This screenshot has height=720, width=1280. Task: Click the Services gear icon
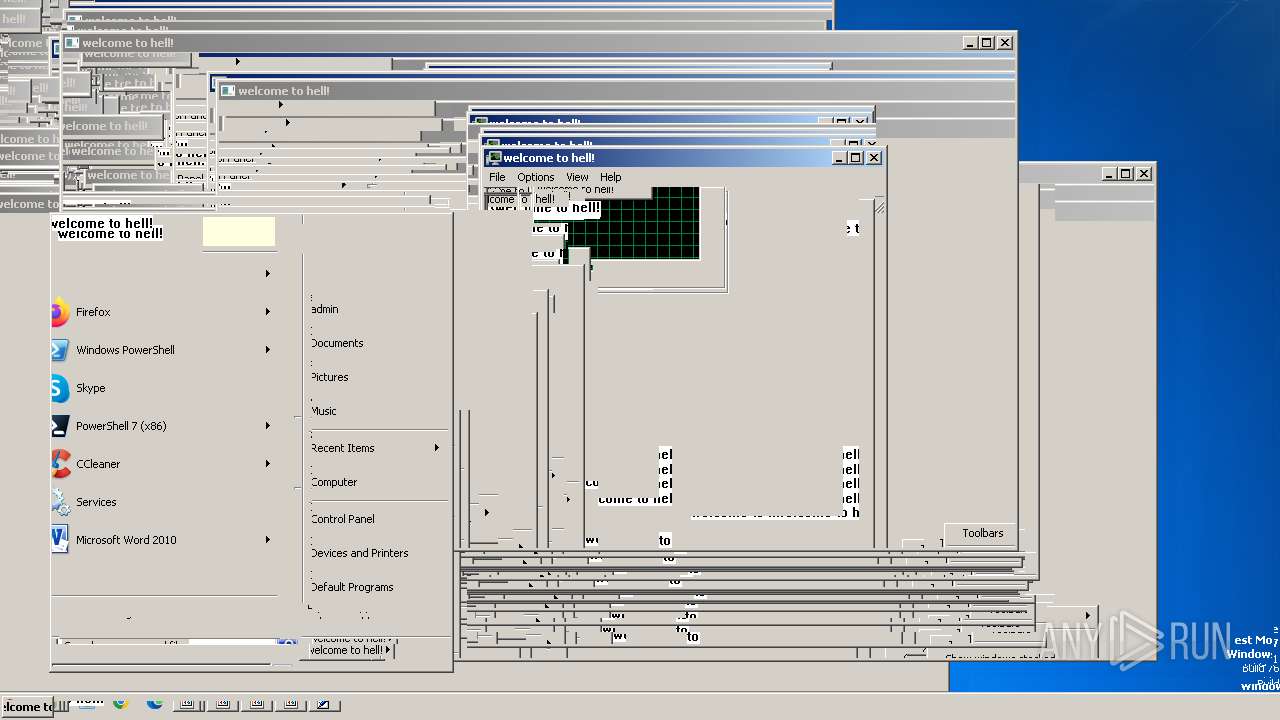point(60,502)
